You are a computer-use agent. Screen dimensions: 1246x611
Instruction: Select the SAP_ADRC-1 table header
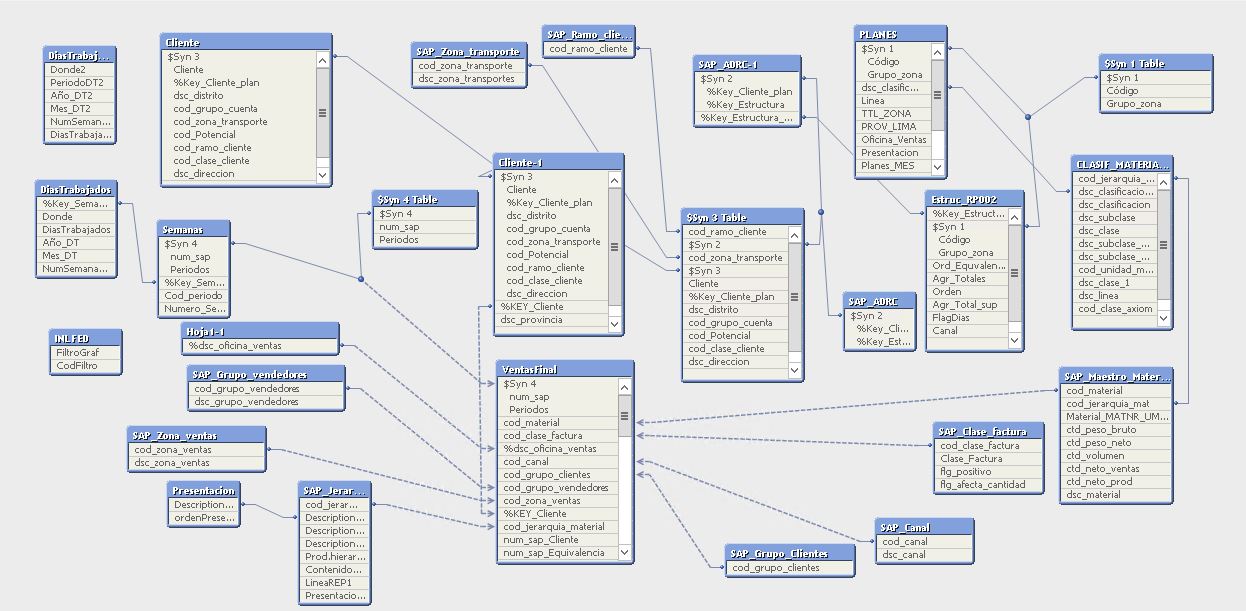coord(748,64)
